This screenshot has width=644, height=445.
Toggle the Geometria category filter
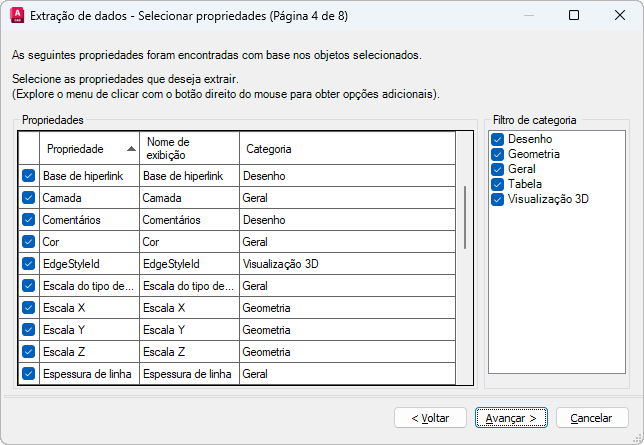[497, 154]
